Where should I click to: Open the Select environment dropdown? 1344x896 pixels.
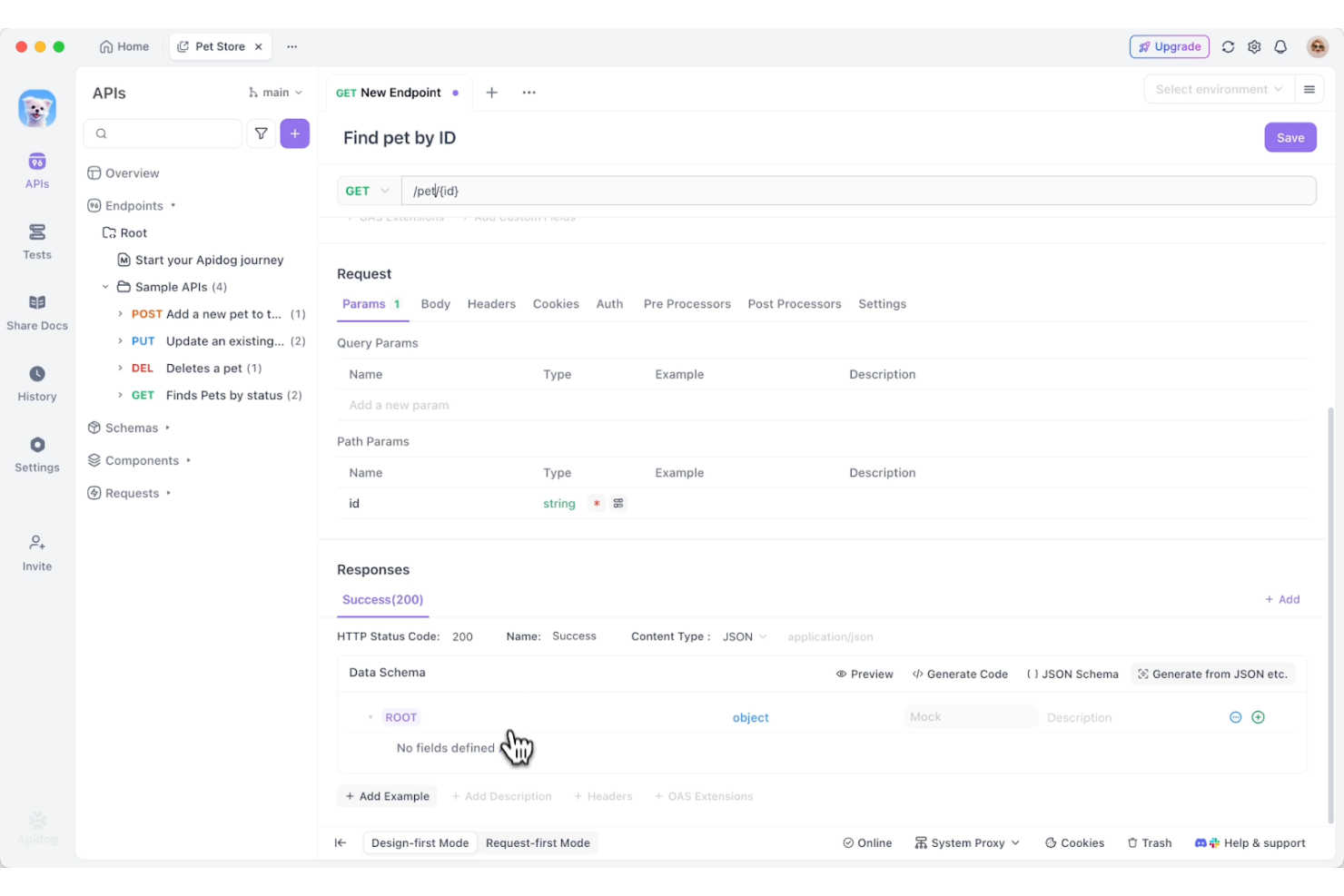pos(1219,89)
